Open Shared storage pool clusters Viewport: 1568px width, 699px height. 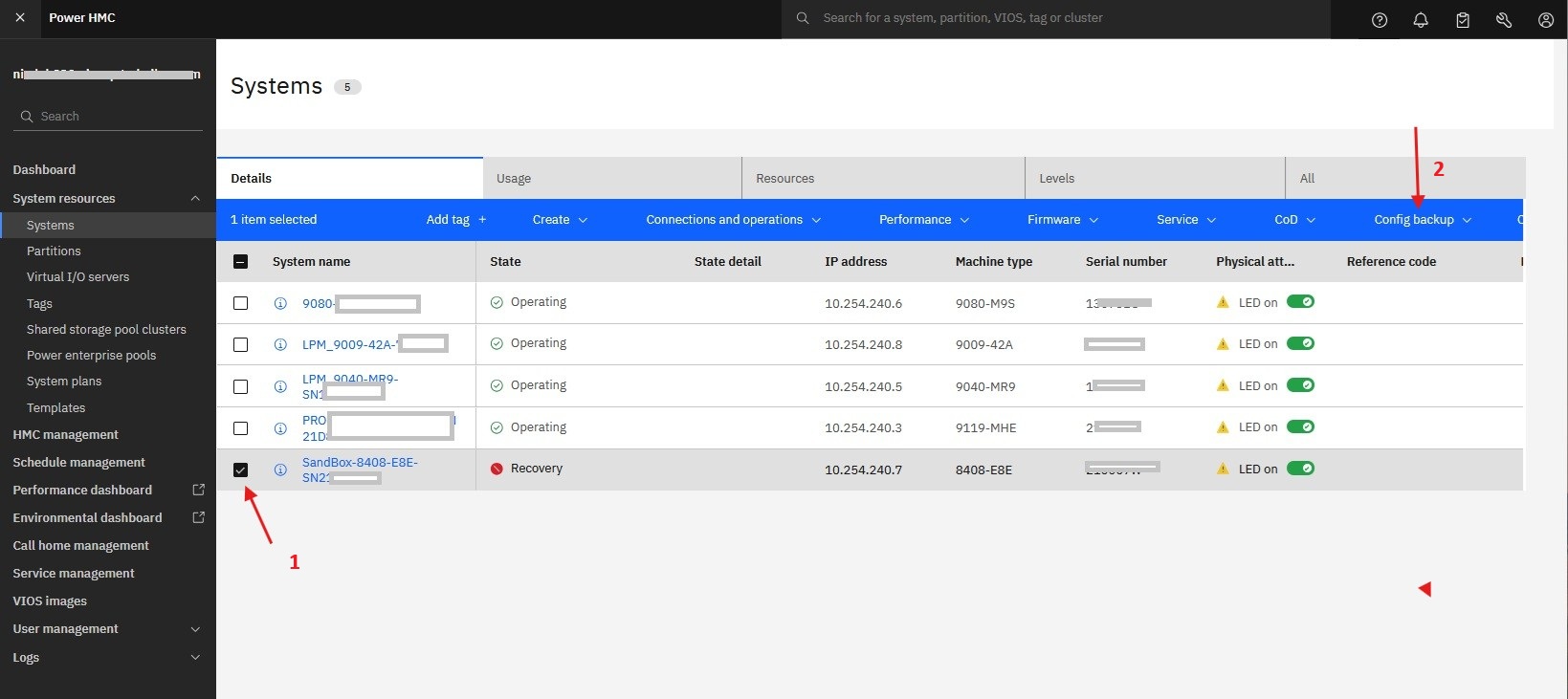[107, 329]
